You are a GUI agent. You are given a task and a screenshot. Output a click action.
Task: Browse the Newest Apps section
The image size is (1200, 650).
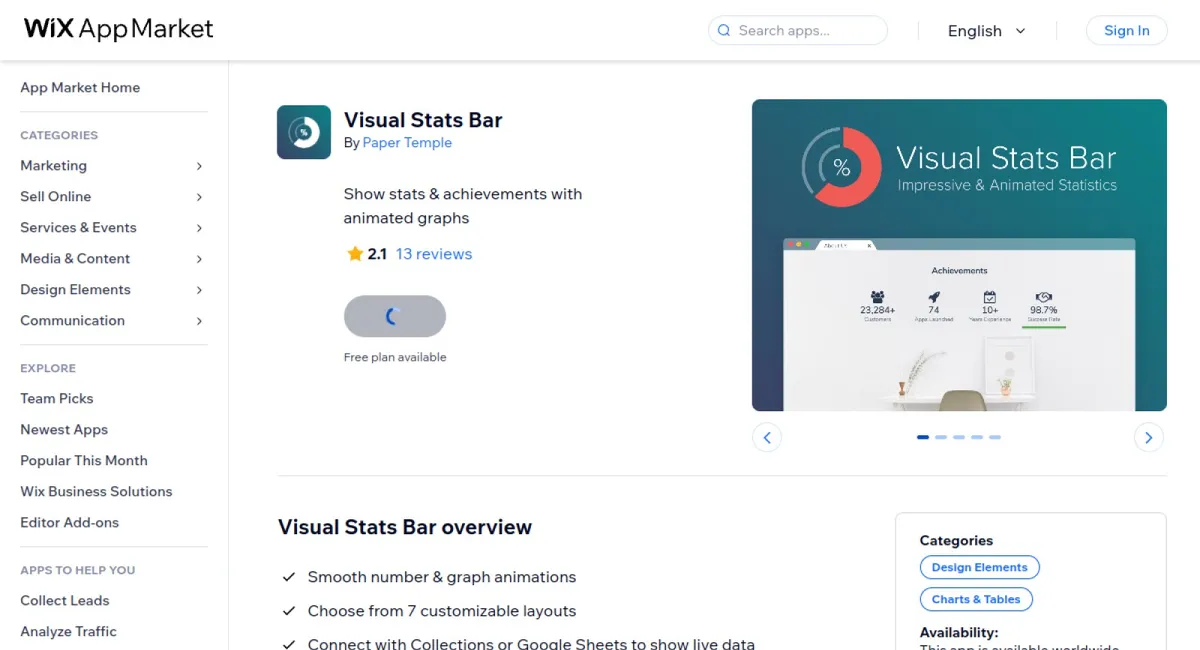click(63, 429)
